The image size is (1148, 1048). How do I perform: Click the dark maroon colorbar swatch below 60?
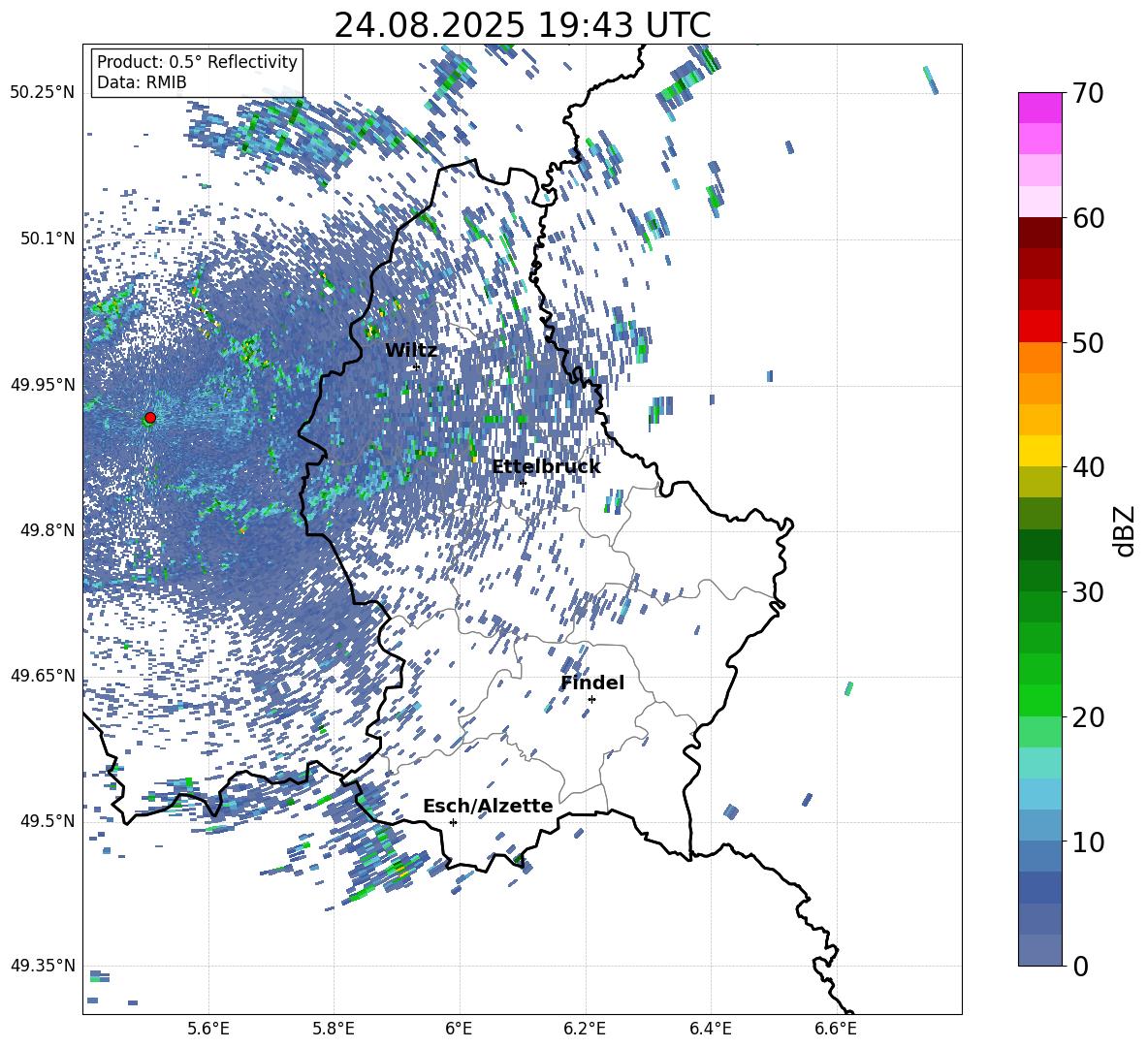tap(1039, 232)
